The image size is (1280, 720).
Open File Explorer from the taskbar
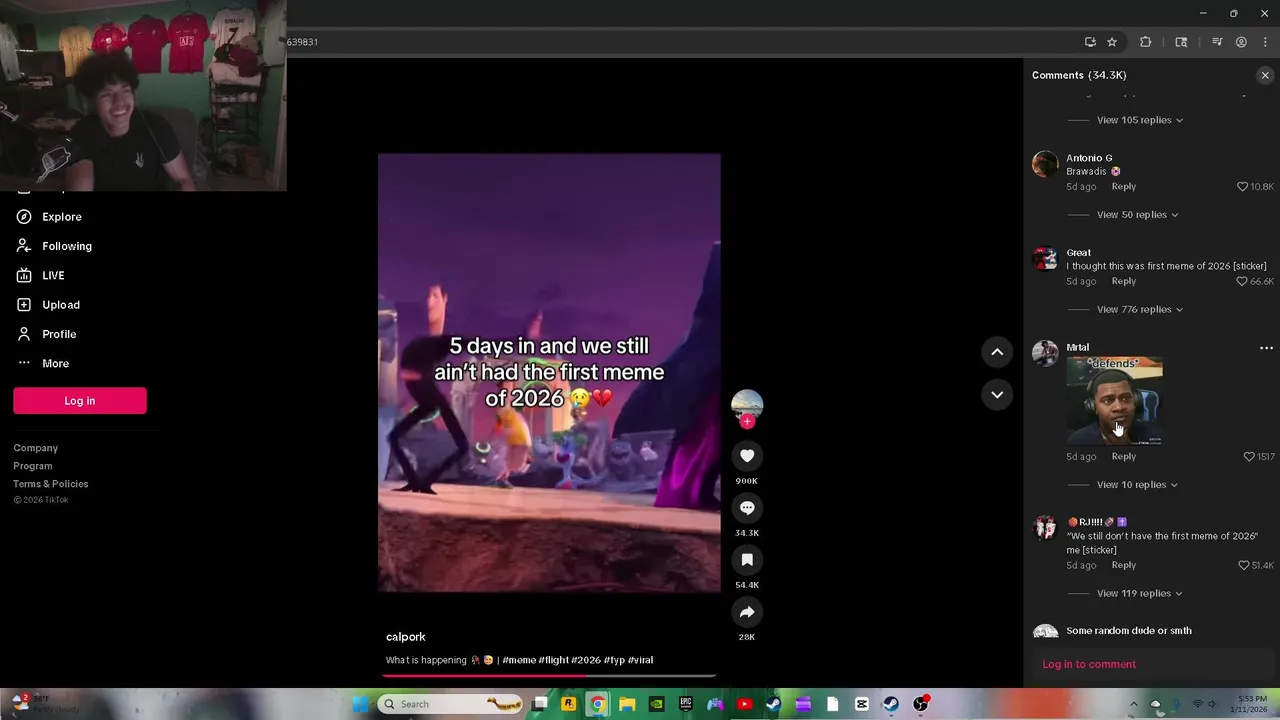627,704
